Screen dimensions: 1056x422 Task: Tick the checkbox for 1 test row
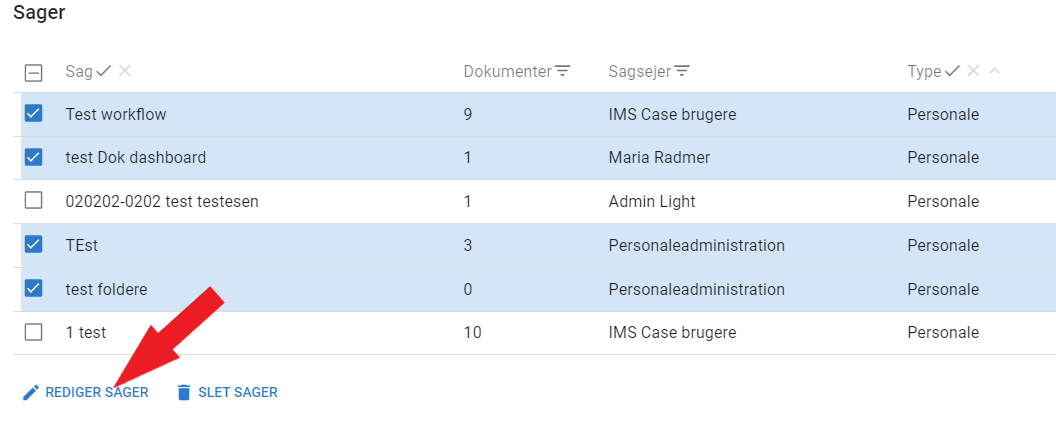[33, 332]
